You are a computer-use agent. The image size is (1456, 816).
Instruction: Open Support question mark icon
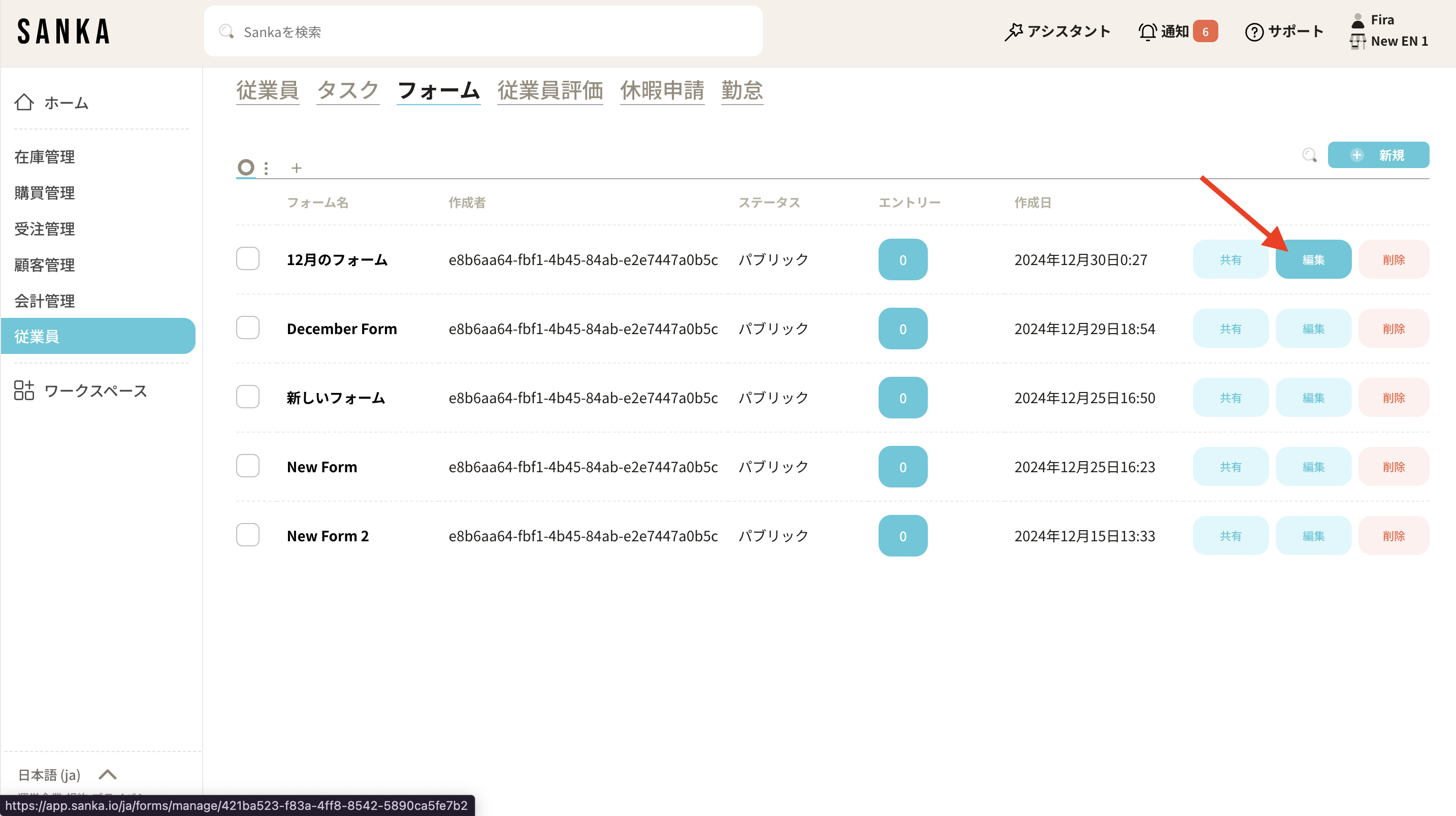tap(1254, 31)
